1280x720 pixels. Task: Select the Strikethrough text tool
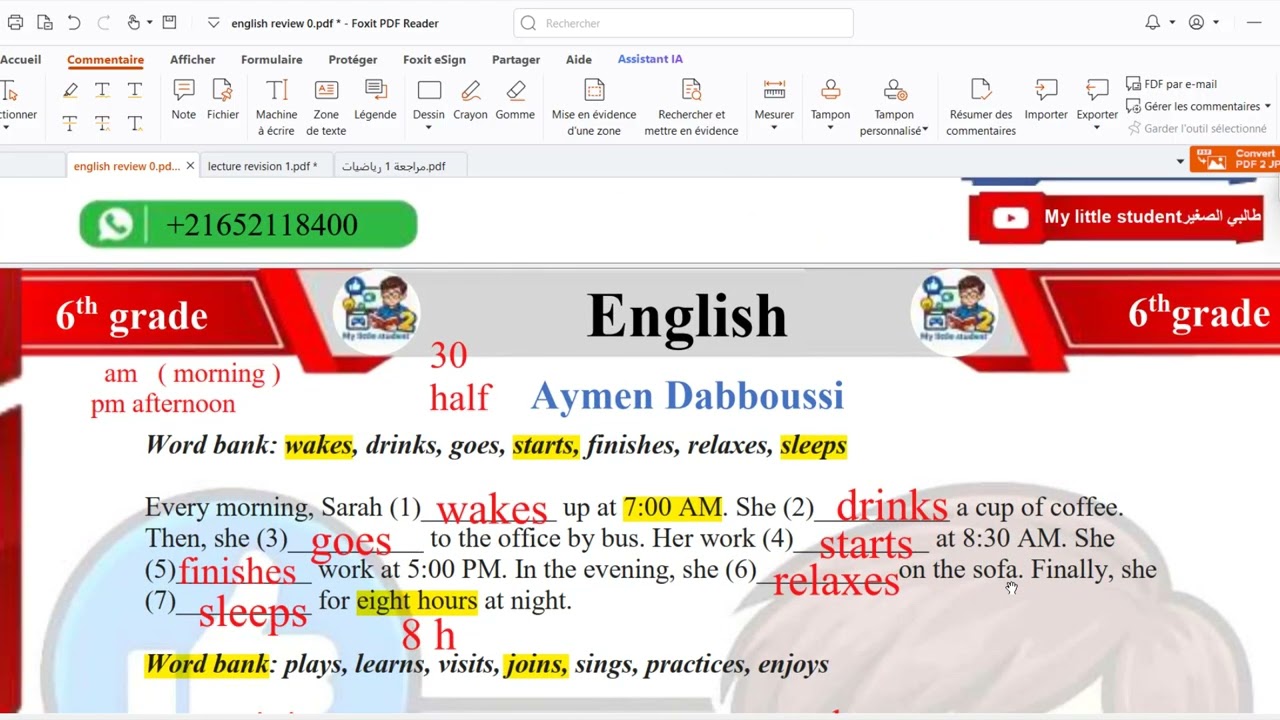pos(70,124)
